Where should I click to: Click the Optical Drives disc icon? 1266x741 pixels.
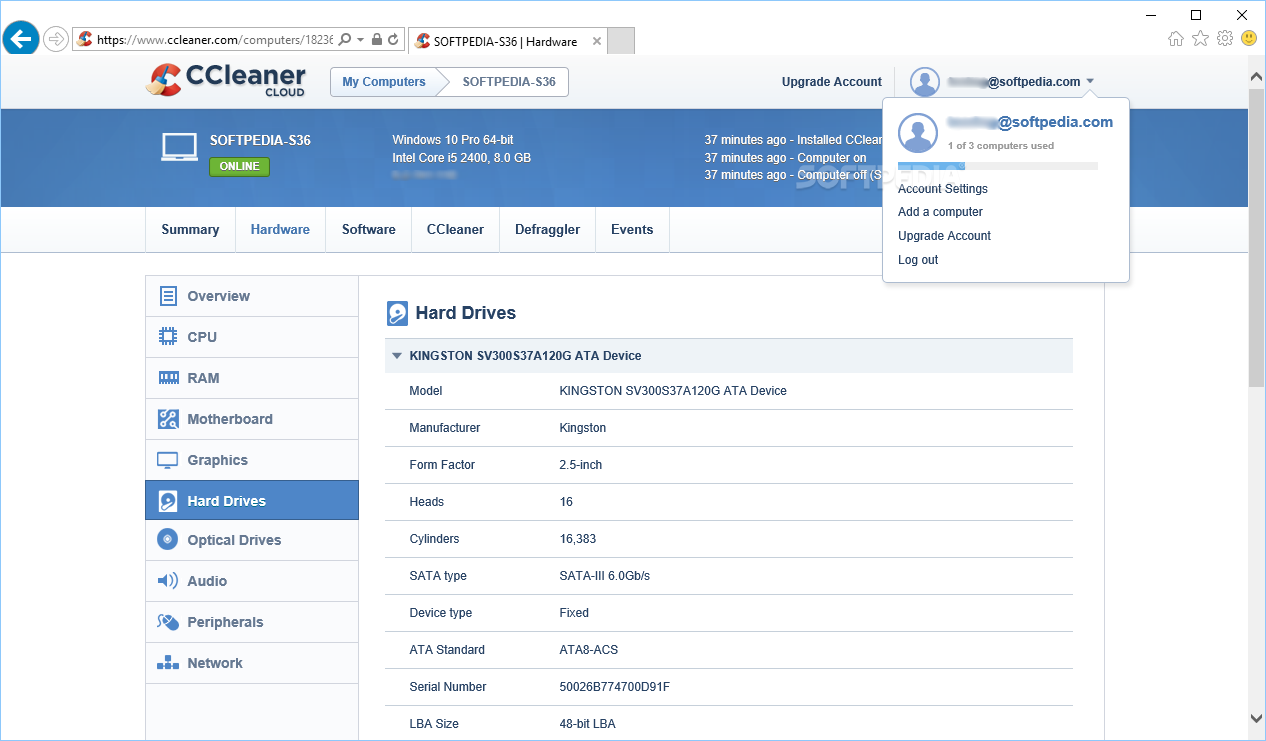click(x=168, y=540)
